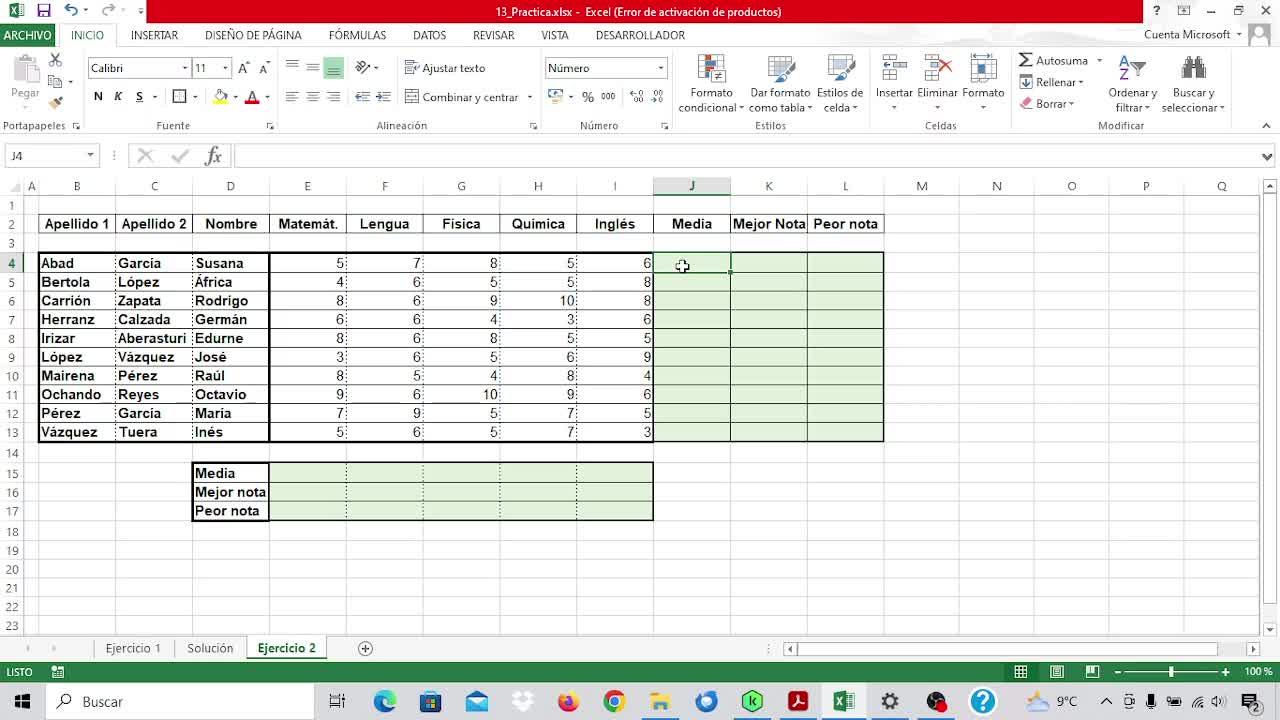Click Cuenta Microsoft account button
The height and width of the screenshot is (720, 1280).
click(1193, 35)
